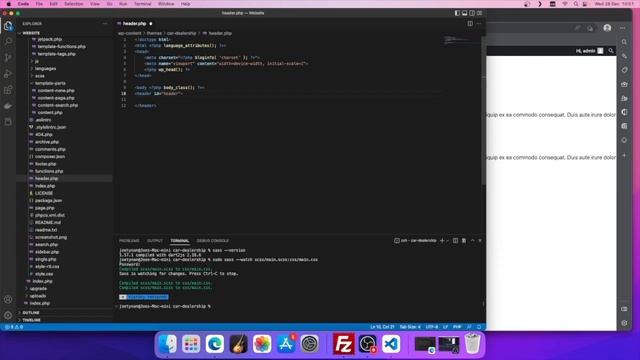Open App Store from the Dock
The width and height of the screenshot is (640, 360).
pyautogui.click(x=286, y=344)
